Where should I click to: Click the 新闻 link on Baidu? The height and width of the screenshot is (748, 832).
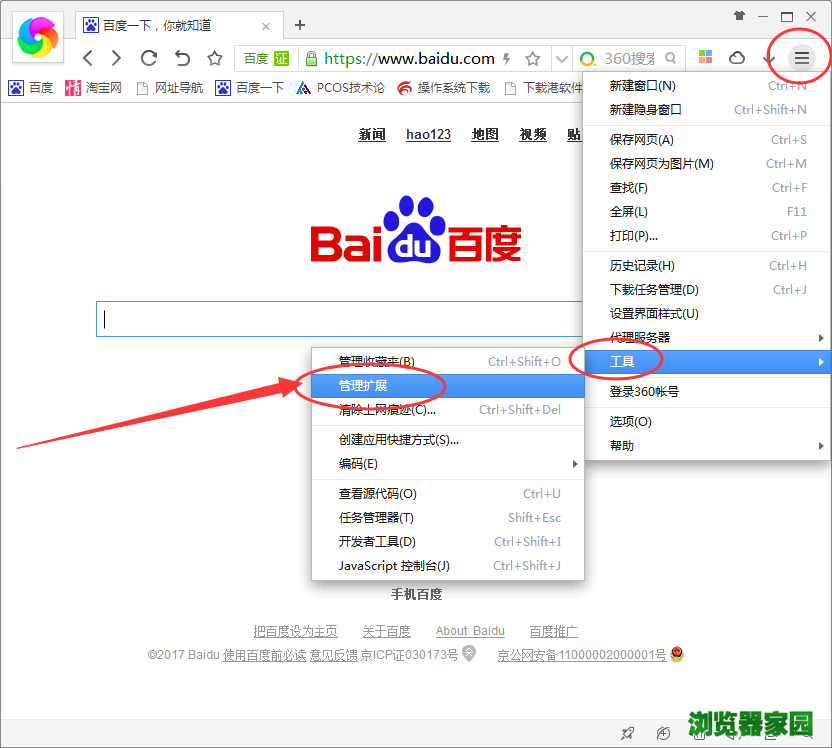click(x=372, y=135)
